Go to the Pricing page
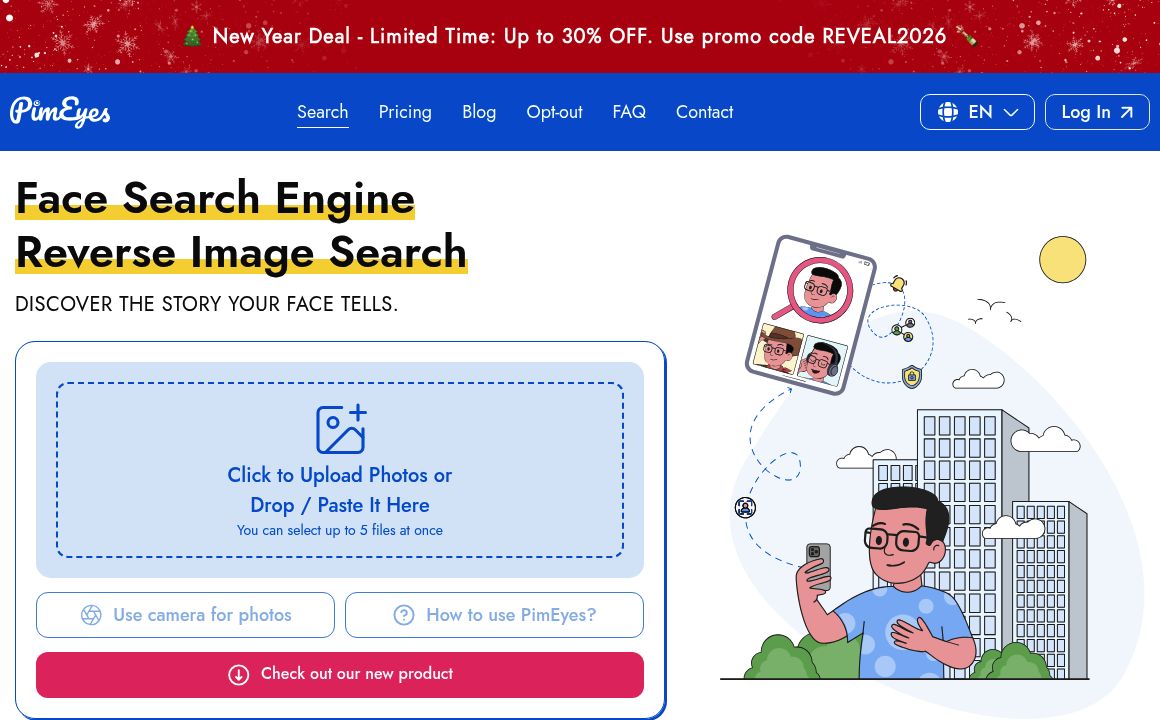Screen dimensions: 1160x720 (x=405, y=112)
